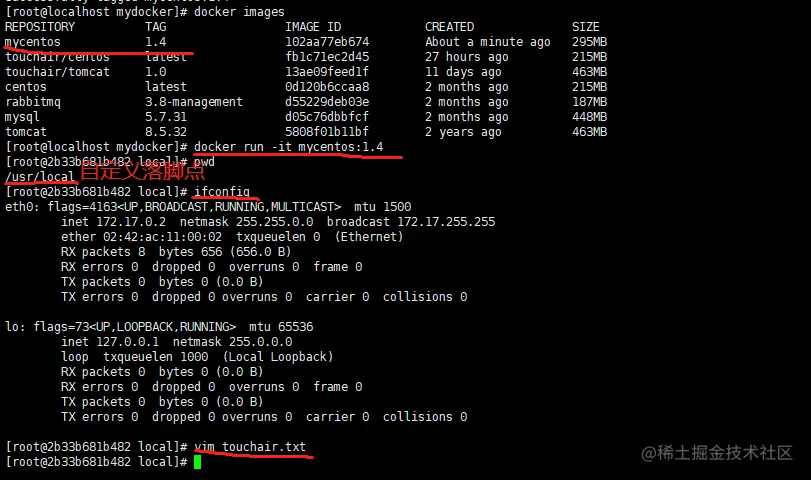The height and width of the screenshot is (480, 811).
Task: Select the 'mysql' repository name
Action: pyautogui.click(x=22, y=117)
